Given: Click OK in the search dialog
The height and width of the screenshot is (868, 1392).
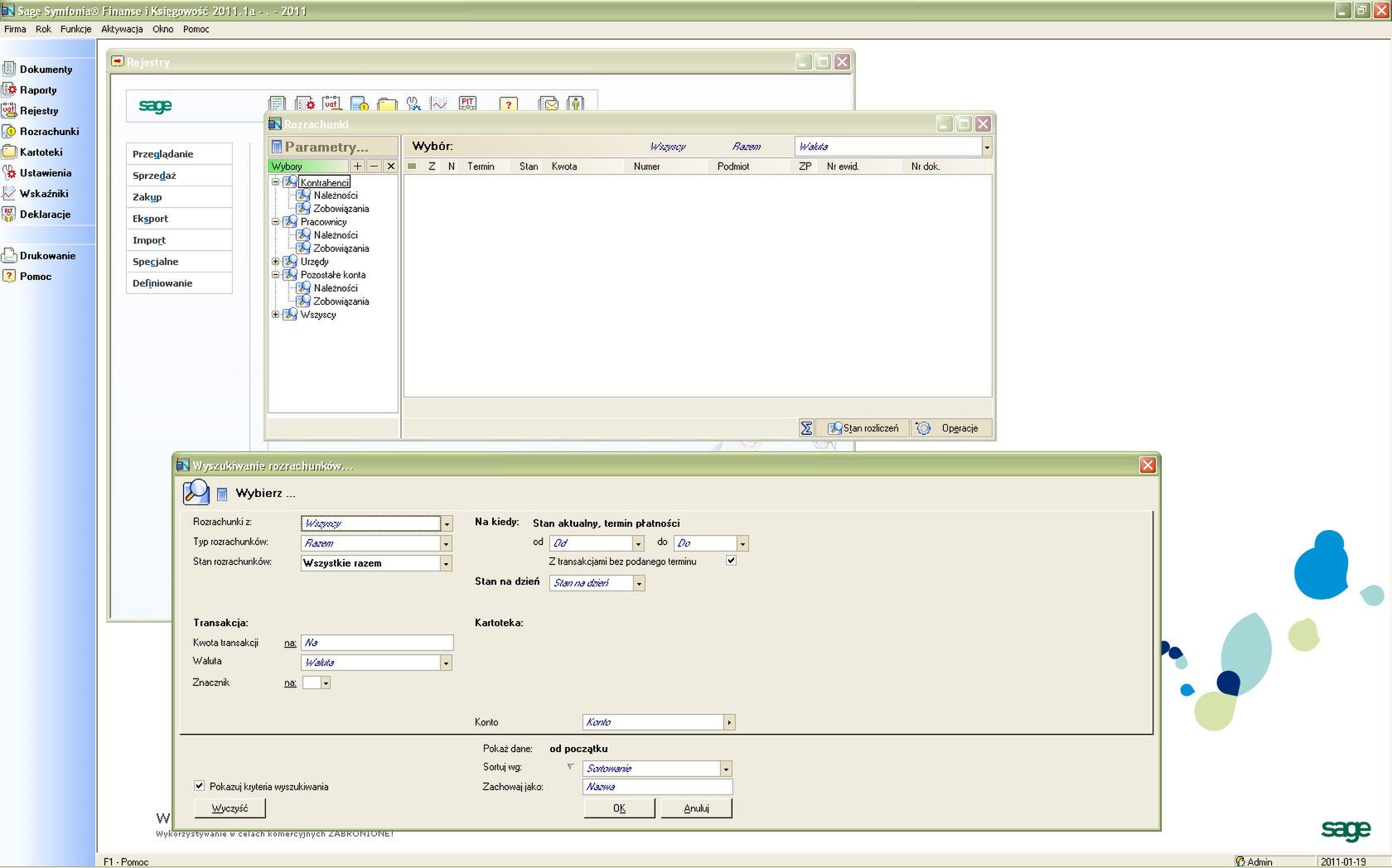Looking at the screenshot, I should click(x=619, y=808).
